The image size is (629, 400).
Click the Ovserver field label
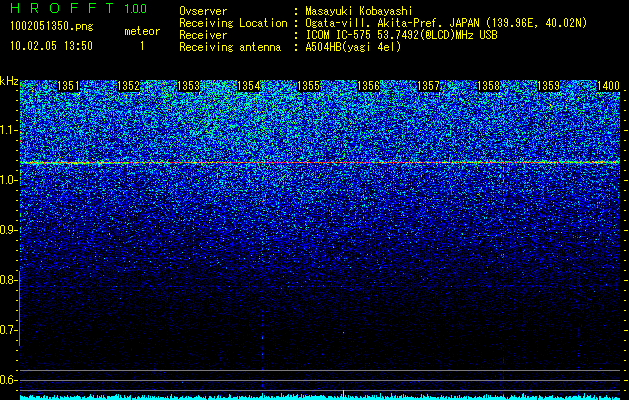(203, 12)
